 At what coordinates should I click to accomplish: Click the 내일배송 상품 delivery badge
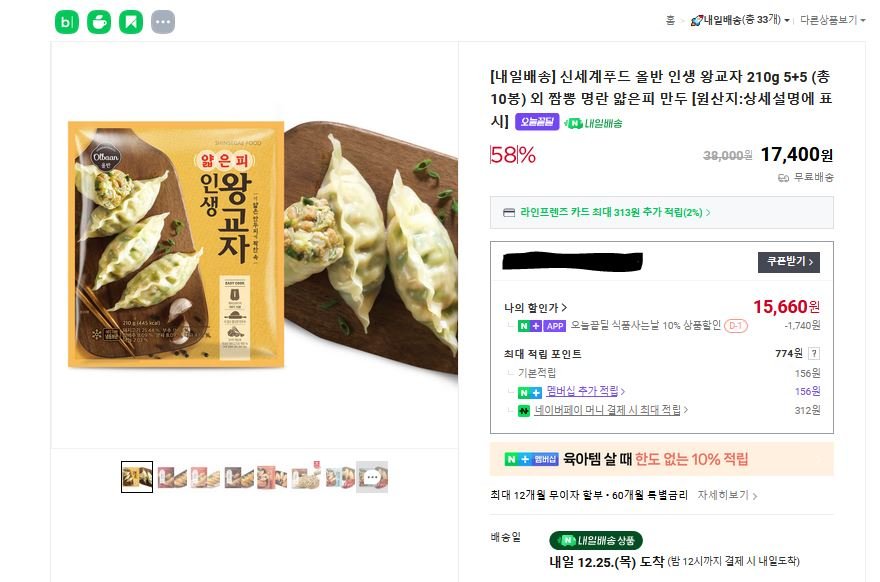[x=596, y=540]
